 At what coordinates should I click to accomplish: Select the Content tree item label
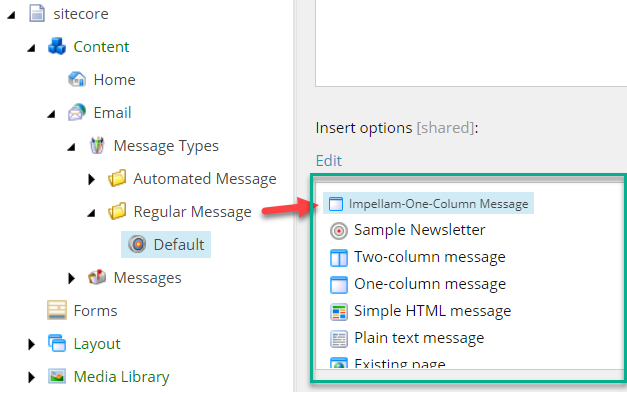(x=101, y=47)
